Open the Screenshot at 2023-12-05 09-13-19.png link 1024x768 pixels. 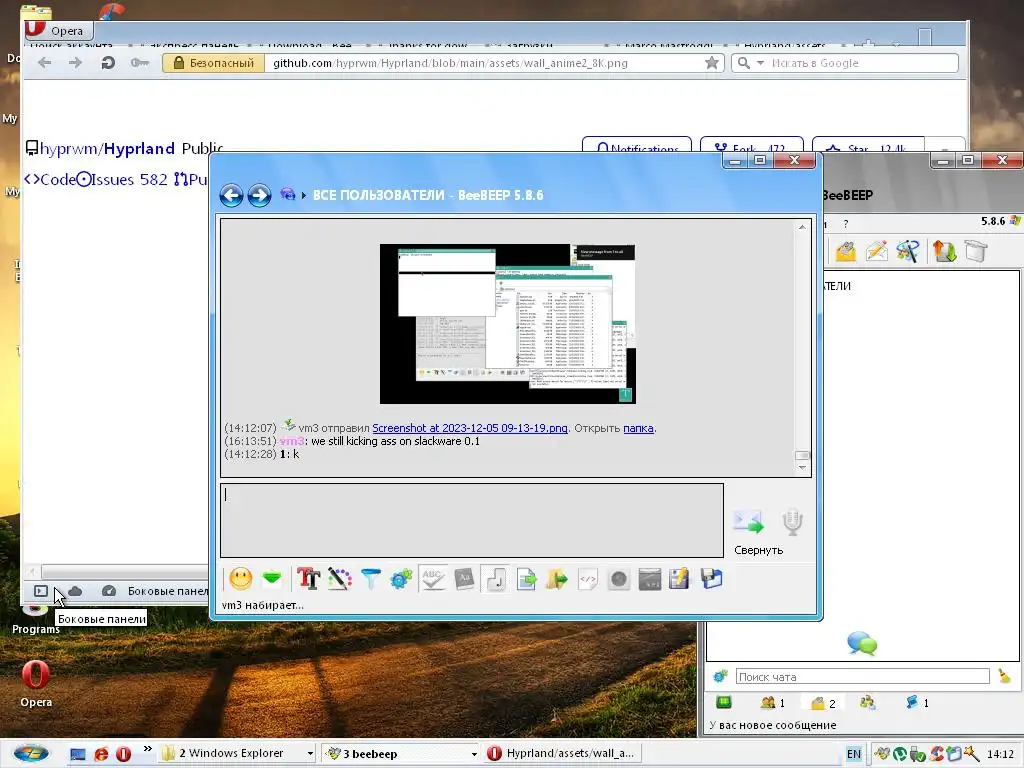point(470,428)
